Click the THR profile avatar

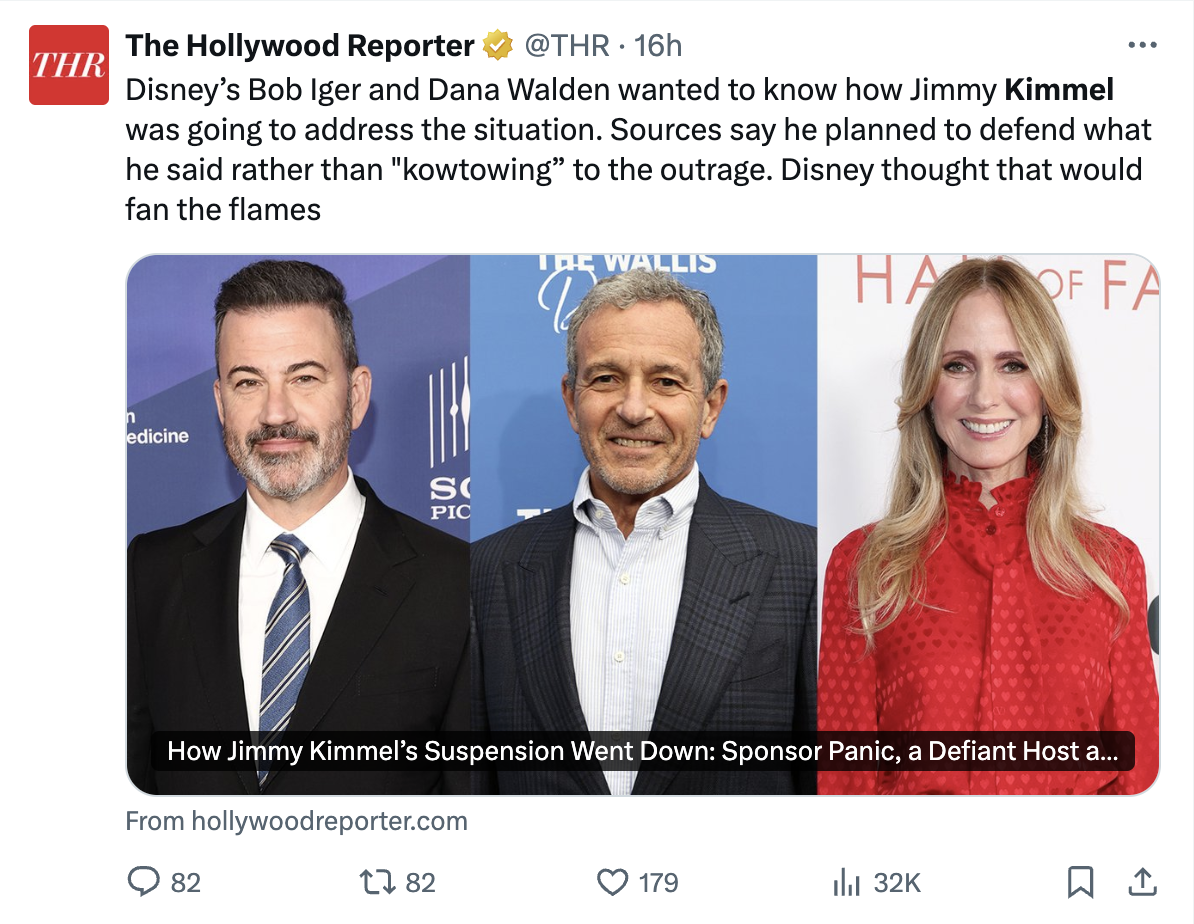click(x=68, y=65)
